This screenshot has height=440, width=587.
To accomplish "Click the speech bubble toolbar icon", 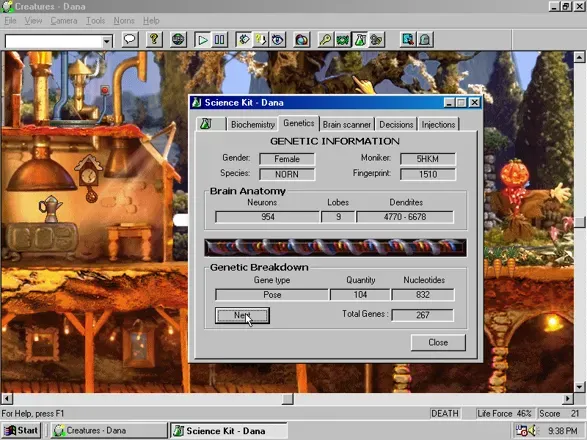I will [130, 40].
